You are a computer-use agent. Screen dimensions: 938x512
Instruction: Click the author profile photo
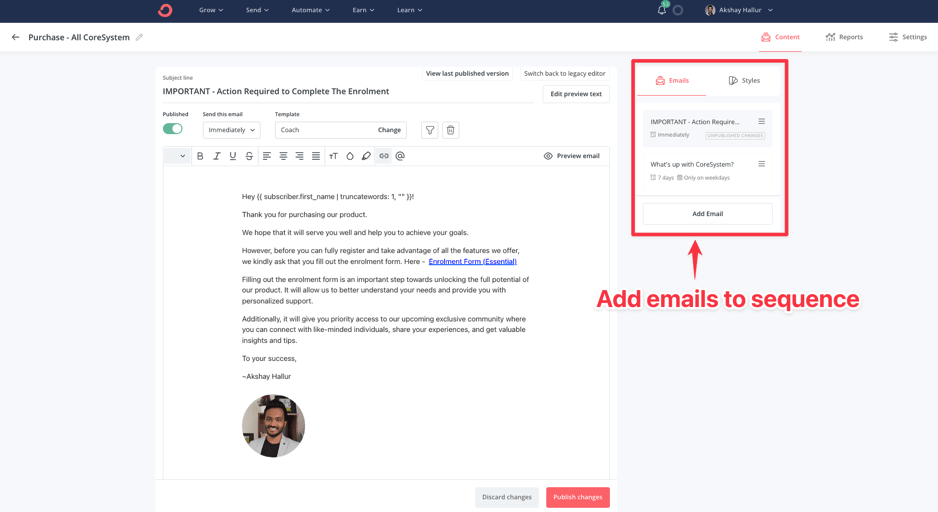(273, 426)
